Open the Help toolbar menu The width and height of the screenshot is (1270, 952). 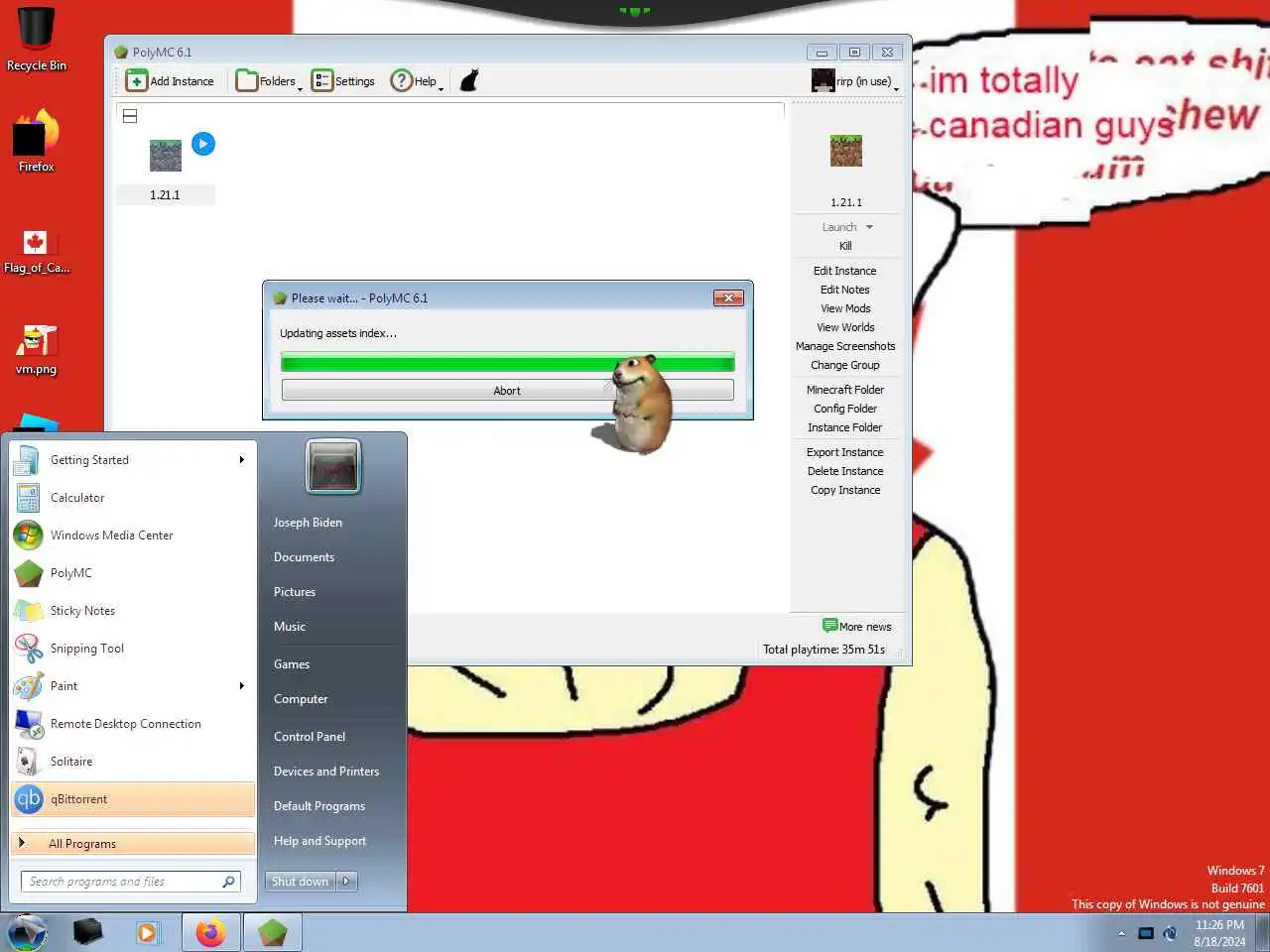pos(416,81)
